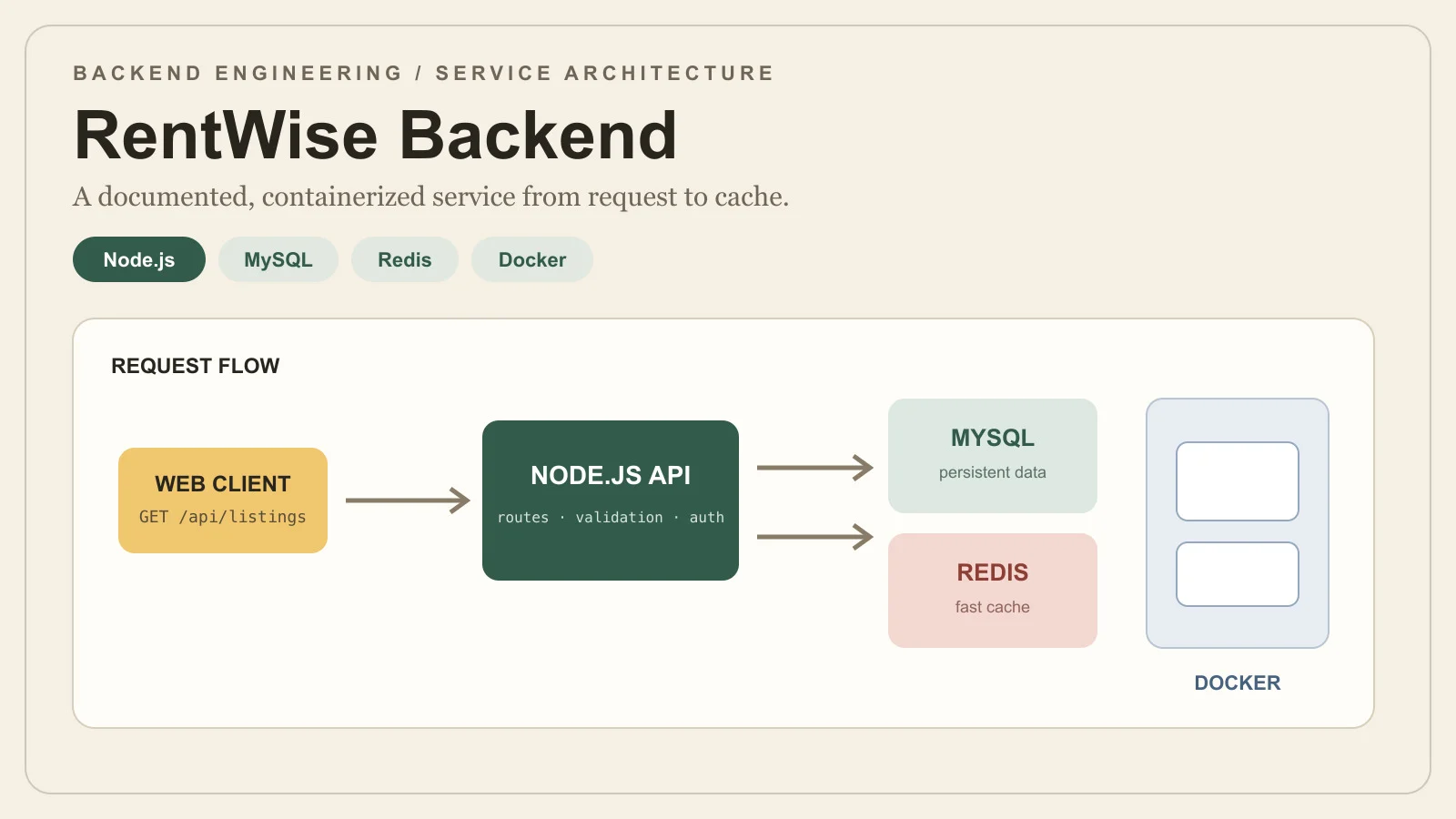The height and width of the screenshot is (819, 1456).
Task: Click the DOCKER label under the containers
Action: [1238, 682]
